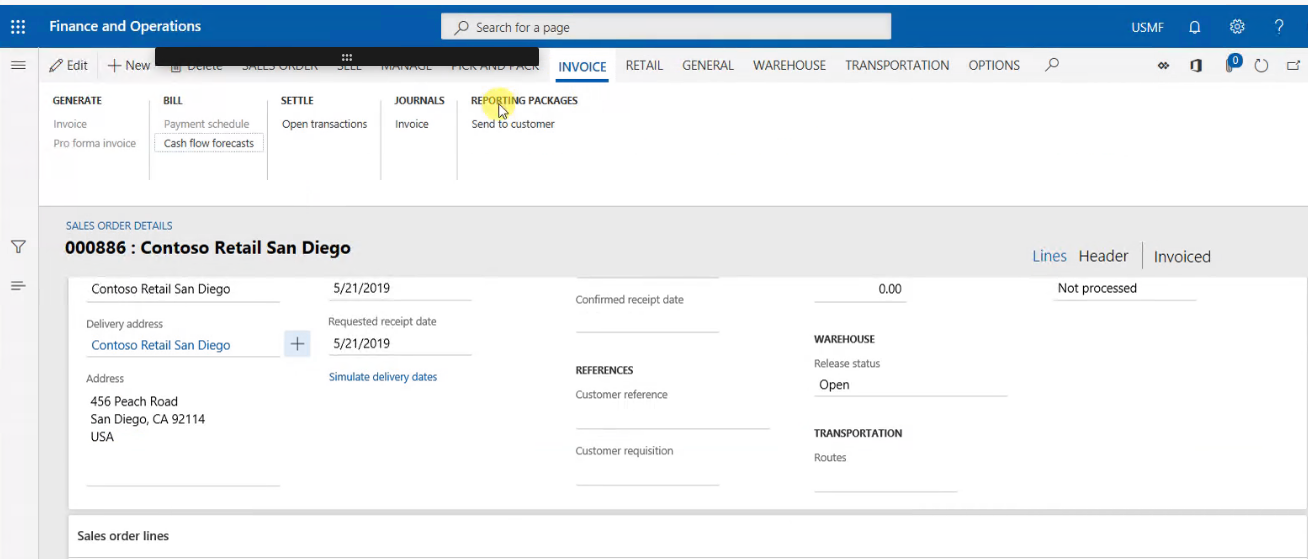
Task: Open the GENERAL tab
Action: (708, 65)
